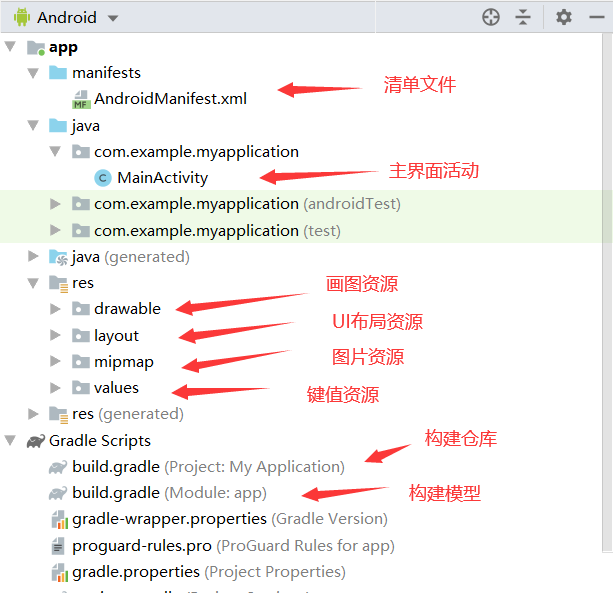This screenshot has height=593, width=613.
Task: Click the res (generated) folder icon
Action: pyautogui.click(x=59, y=415)
